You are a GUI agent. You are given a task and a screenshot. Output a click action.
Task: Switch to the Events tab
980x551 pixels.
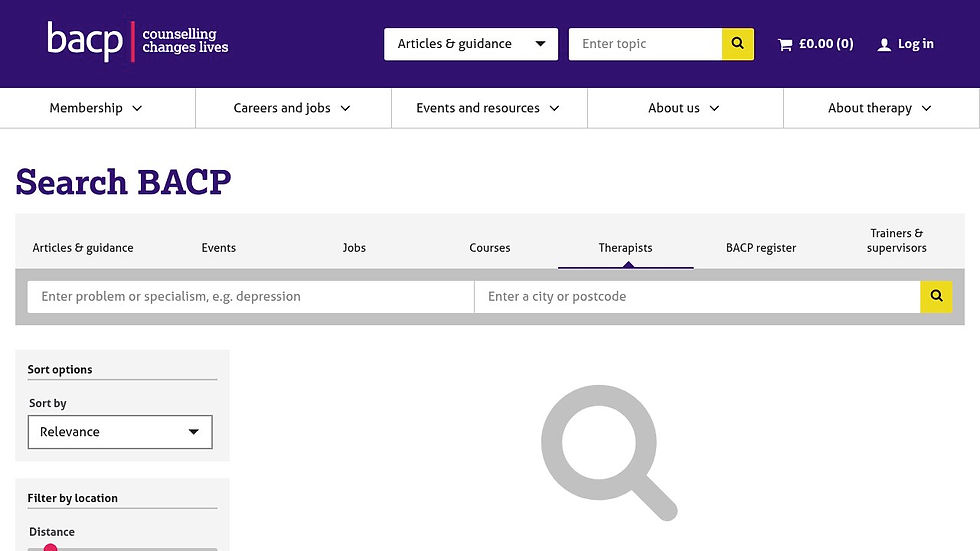(219, 247)
